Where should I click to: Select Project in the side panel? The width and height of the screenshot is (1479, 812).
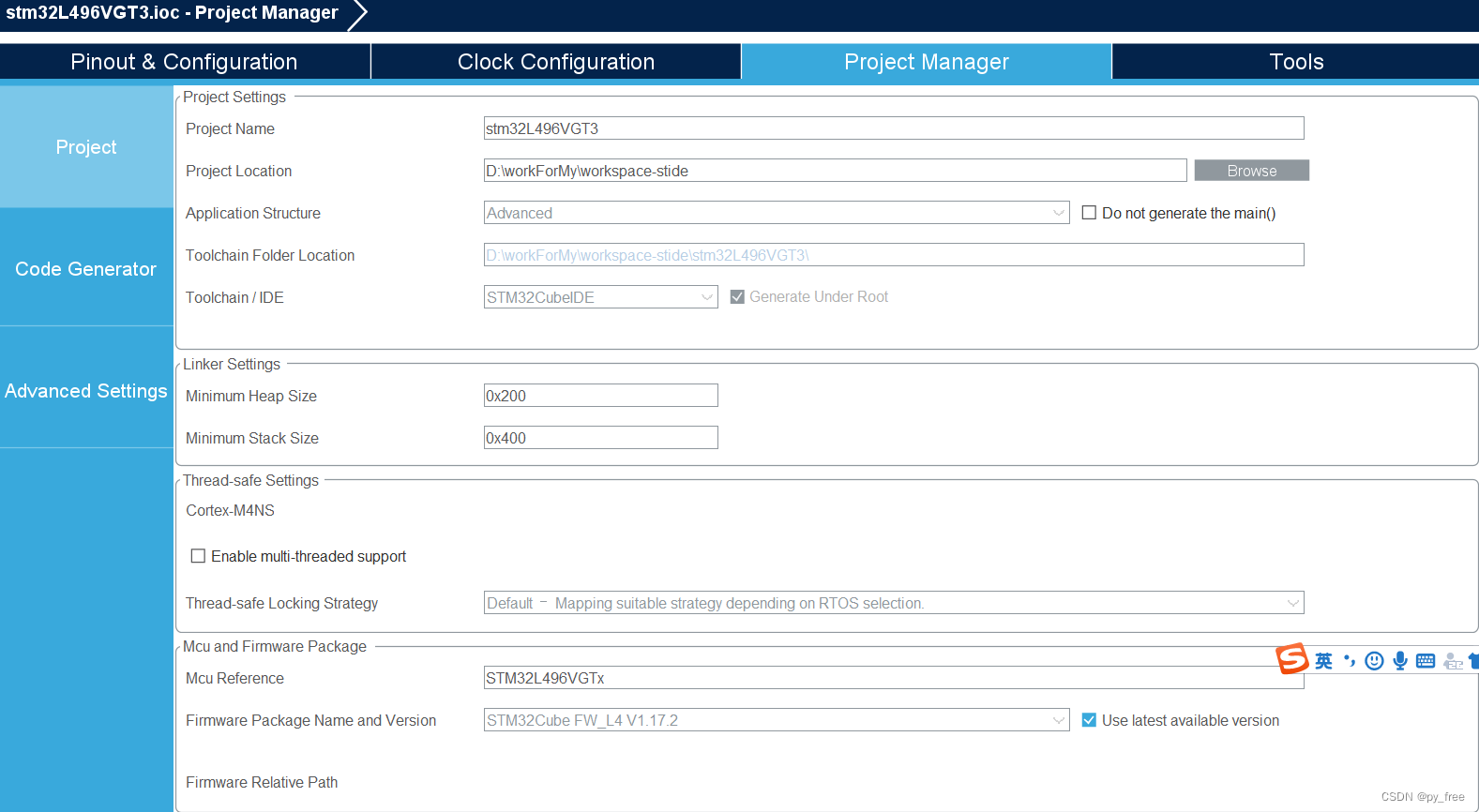point(86,147)
